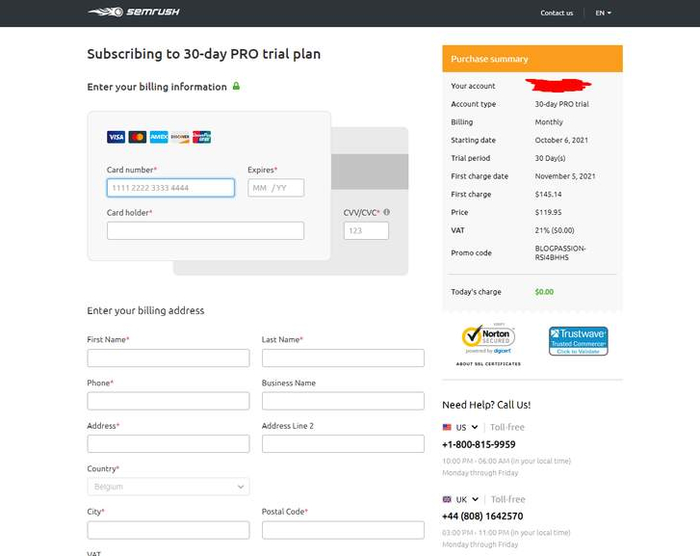Click promo code BLOGPASSION-RSI4BHHS

(x=560, y=253)
